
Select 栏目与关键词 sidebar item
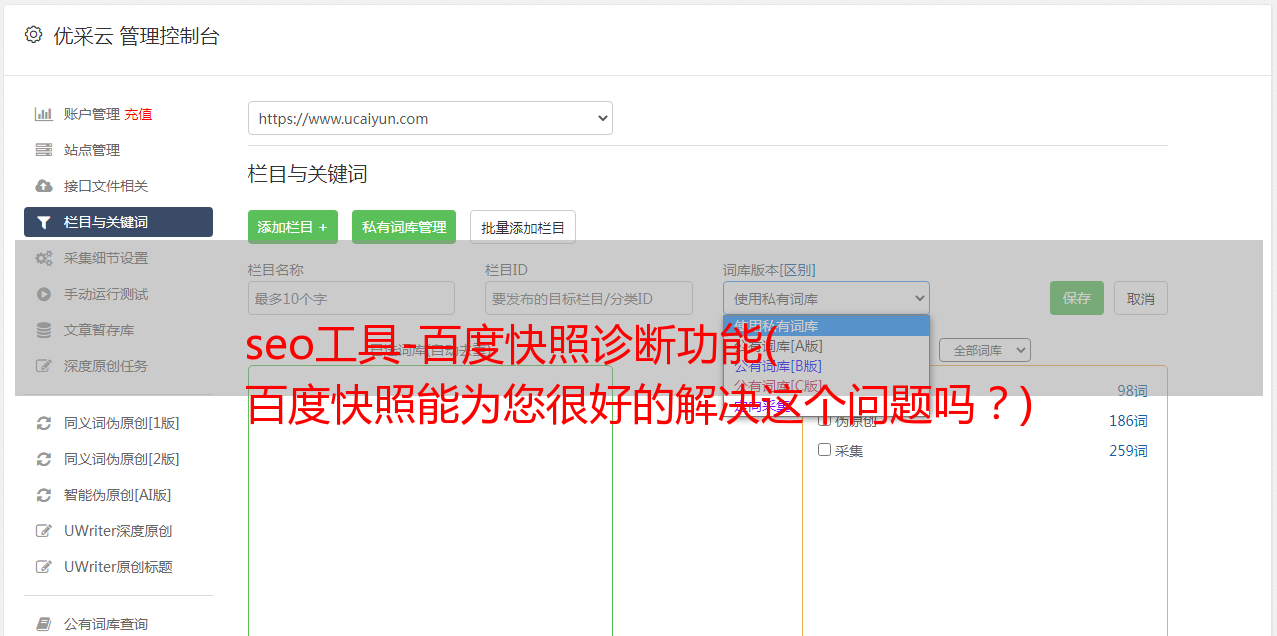(118, 222)
